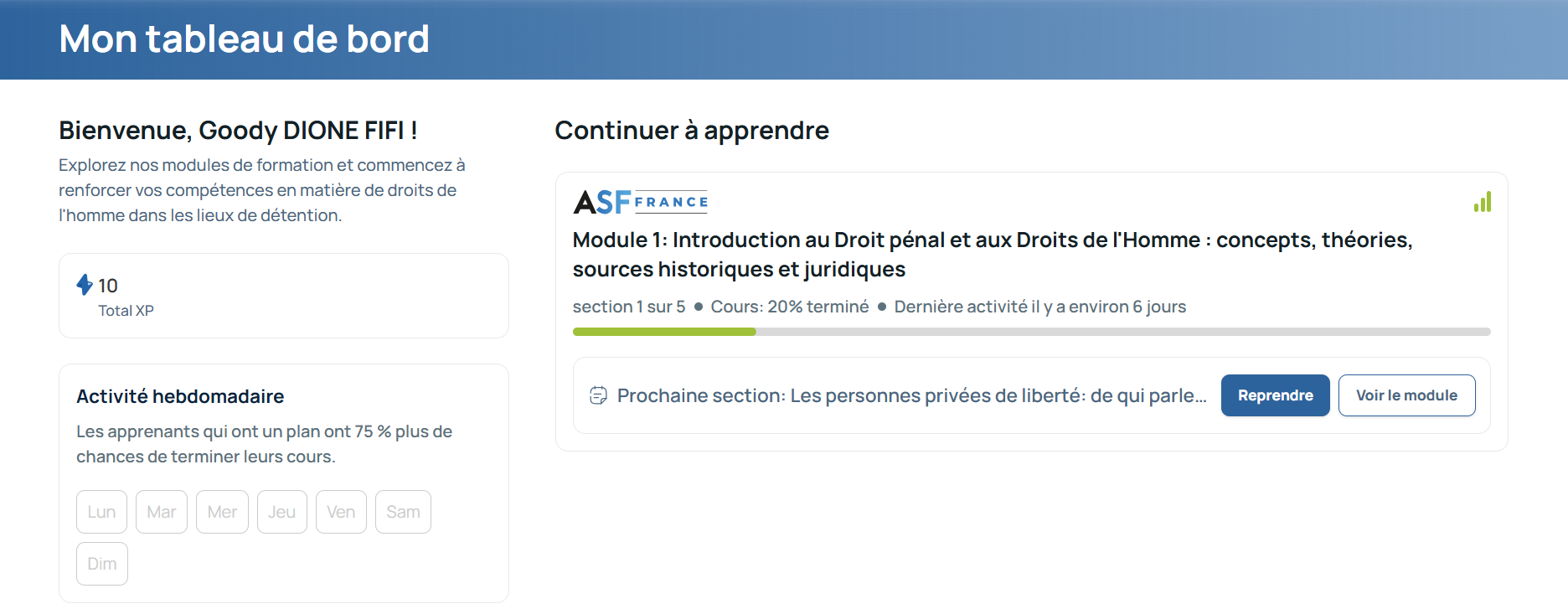Viewport: 1568px width, 609px height.
Task: Click the next section chat icon
Action: point(598,395)
